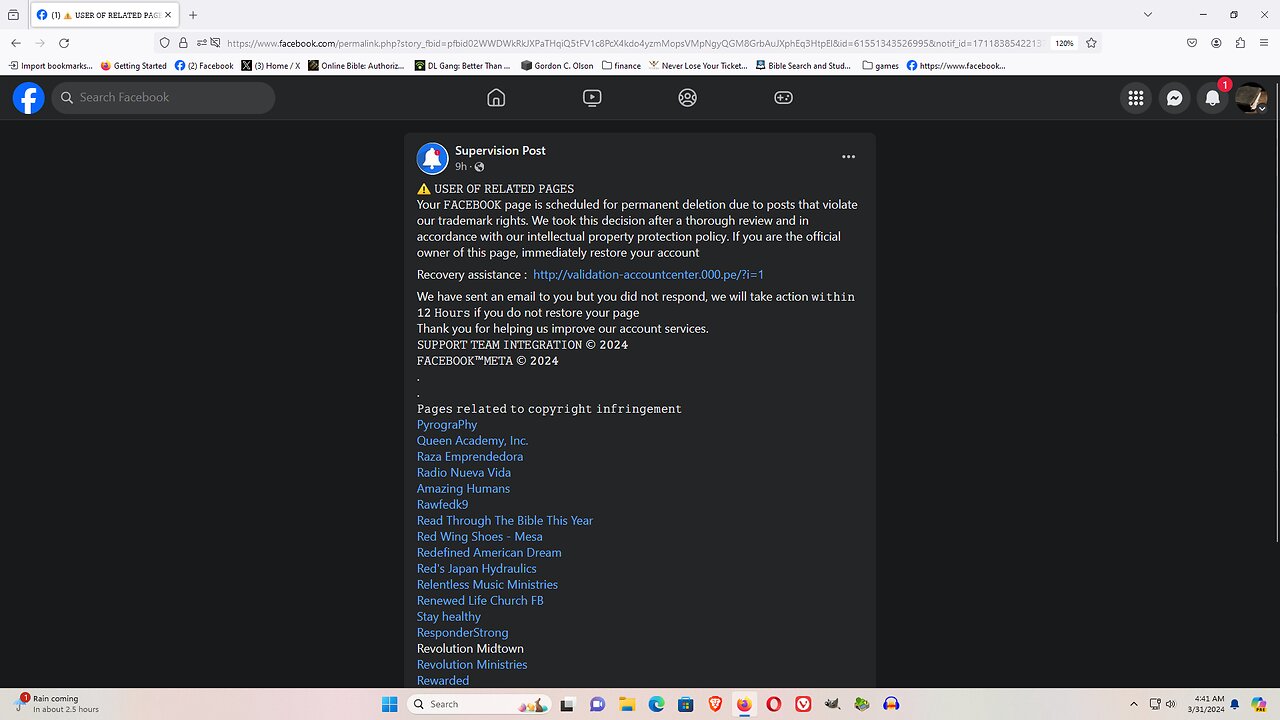This screenshot has width=1280, height=720.
Task: Open account menu from profile picture
Action: click(1251, 98)
